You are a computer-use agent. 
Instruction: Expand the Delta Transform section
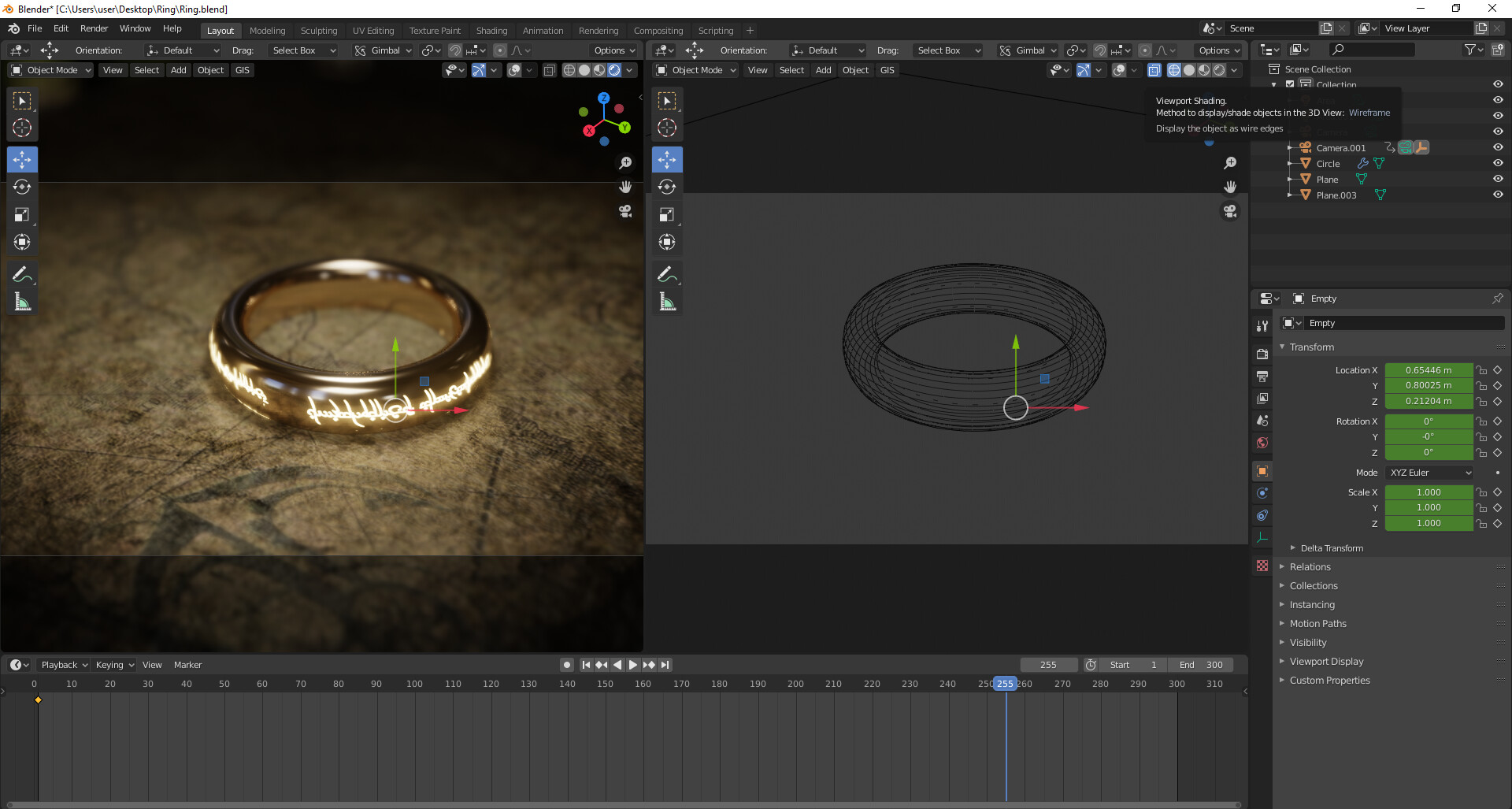[x=1332, y=548]
